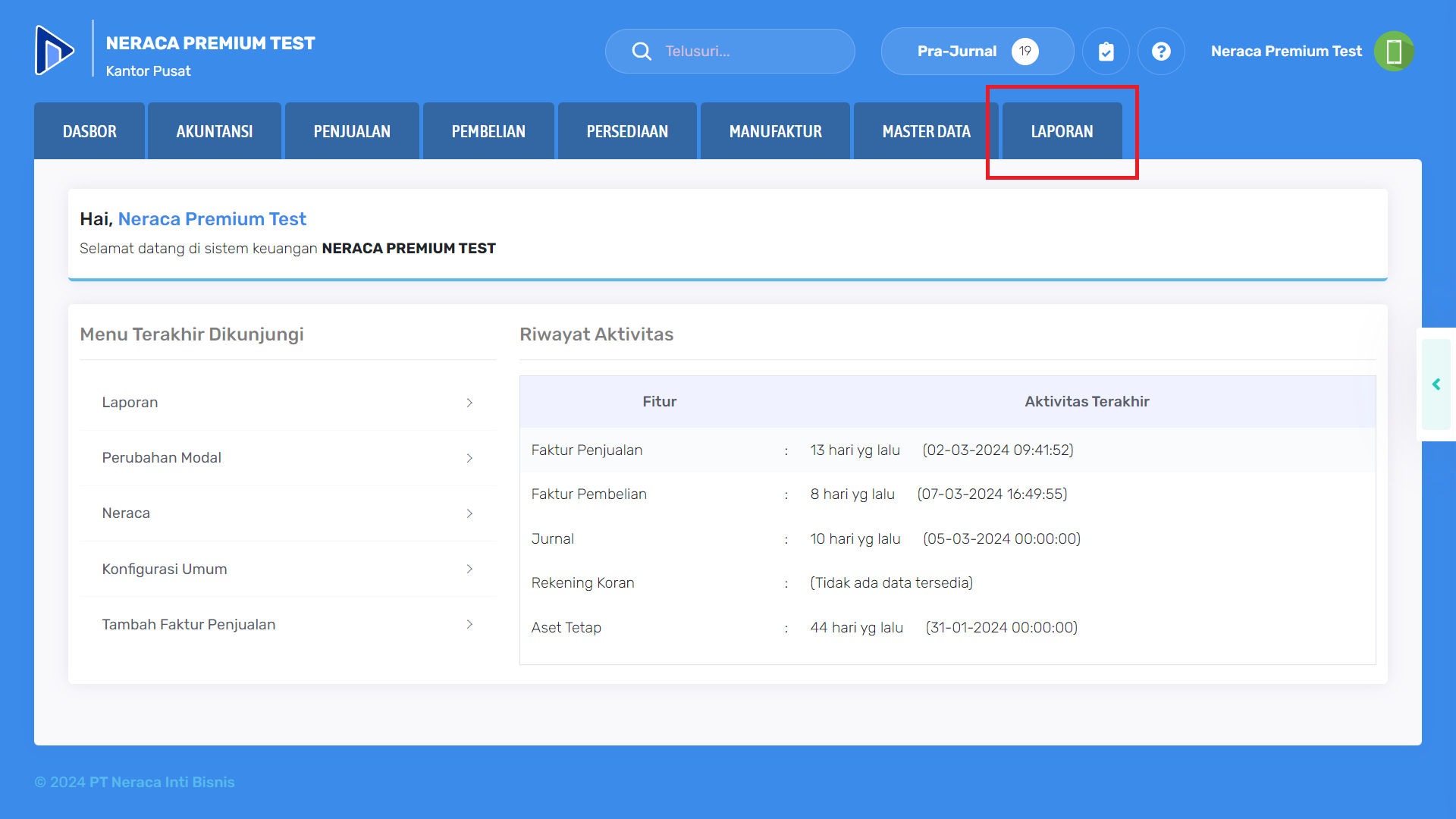1456x819 pixels.
Task: Click the chevron beside Perubahan Modal
Action: click(x=469, y=458)
